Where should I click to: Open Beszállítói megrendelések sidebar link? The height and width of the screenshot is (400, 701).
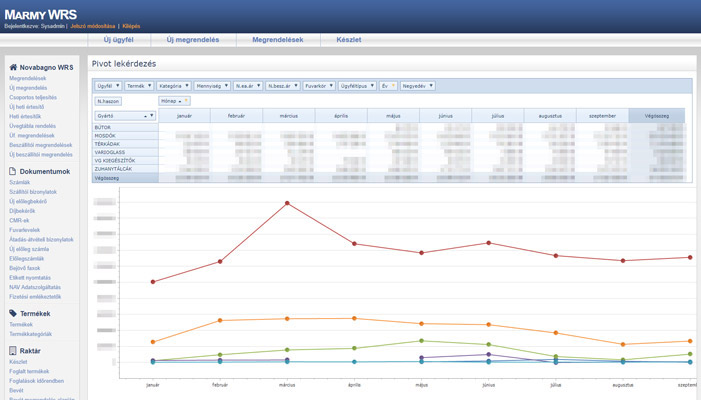click(x=40, y=145)
